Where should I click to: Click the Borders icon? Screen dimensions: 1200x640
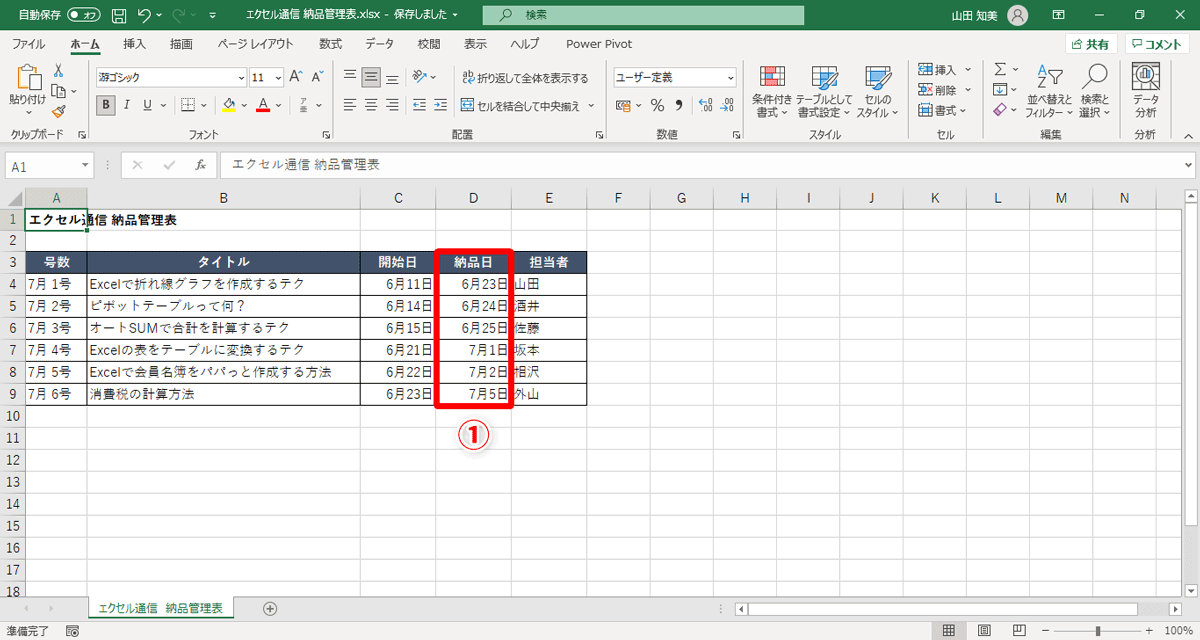click(187, 104)
